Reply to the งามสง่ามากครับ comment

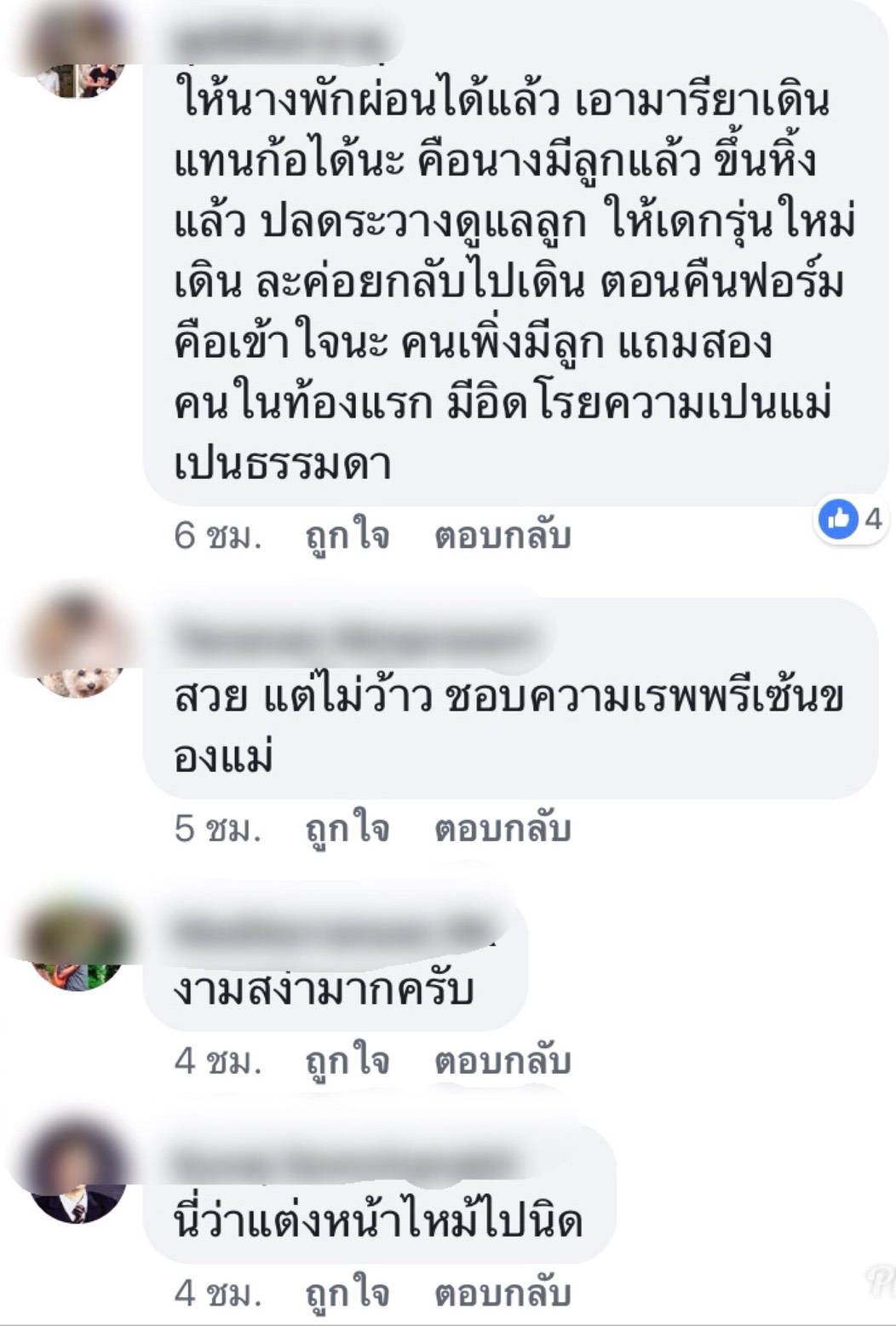[503, 1061]
